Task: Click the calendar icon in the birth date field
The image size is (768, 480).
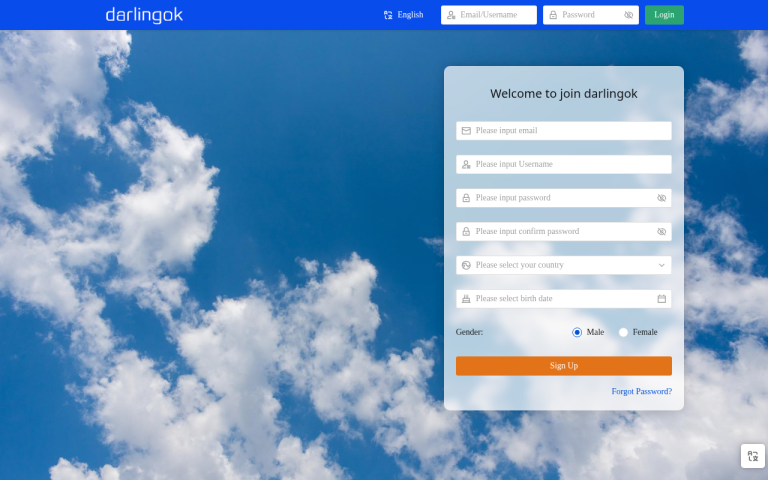Action: coord(661,299)
